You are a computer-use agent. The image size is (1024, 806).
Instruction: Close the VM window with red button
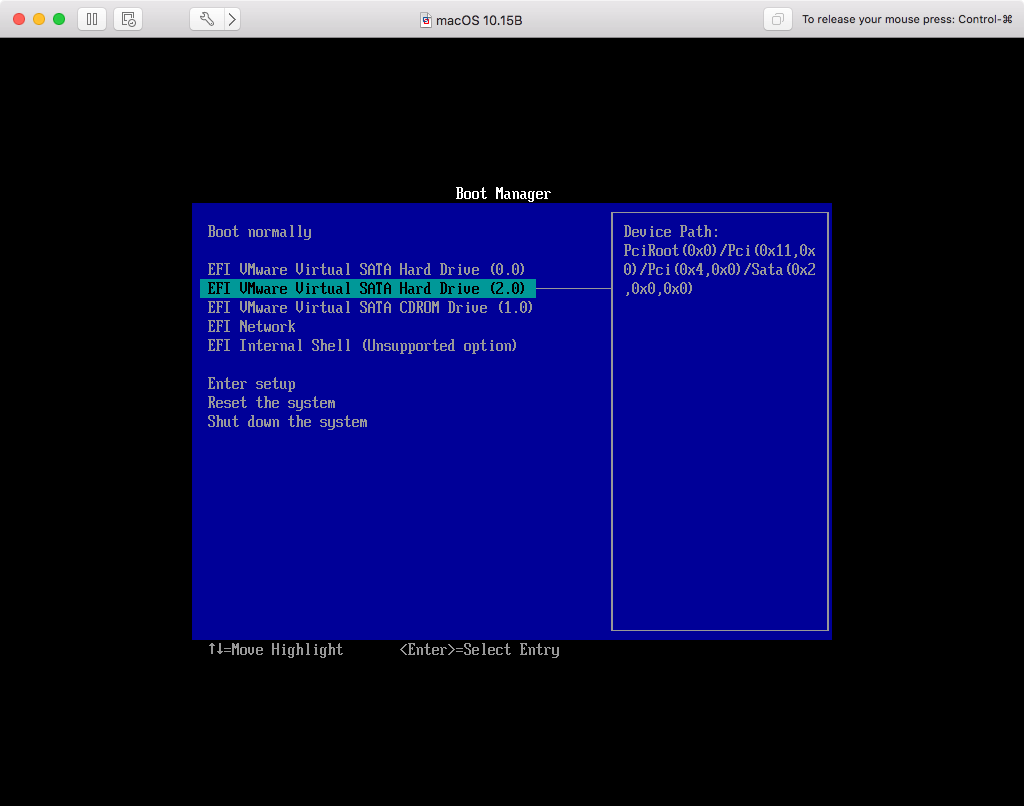19,19
